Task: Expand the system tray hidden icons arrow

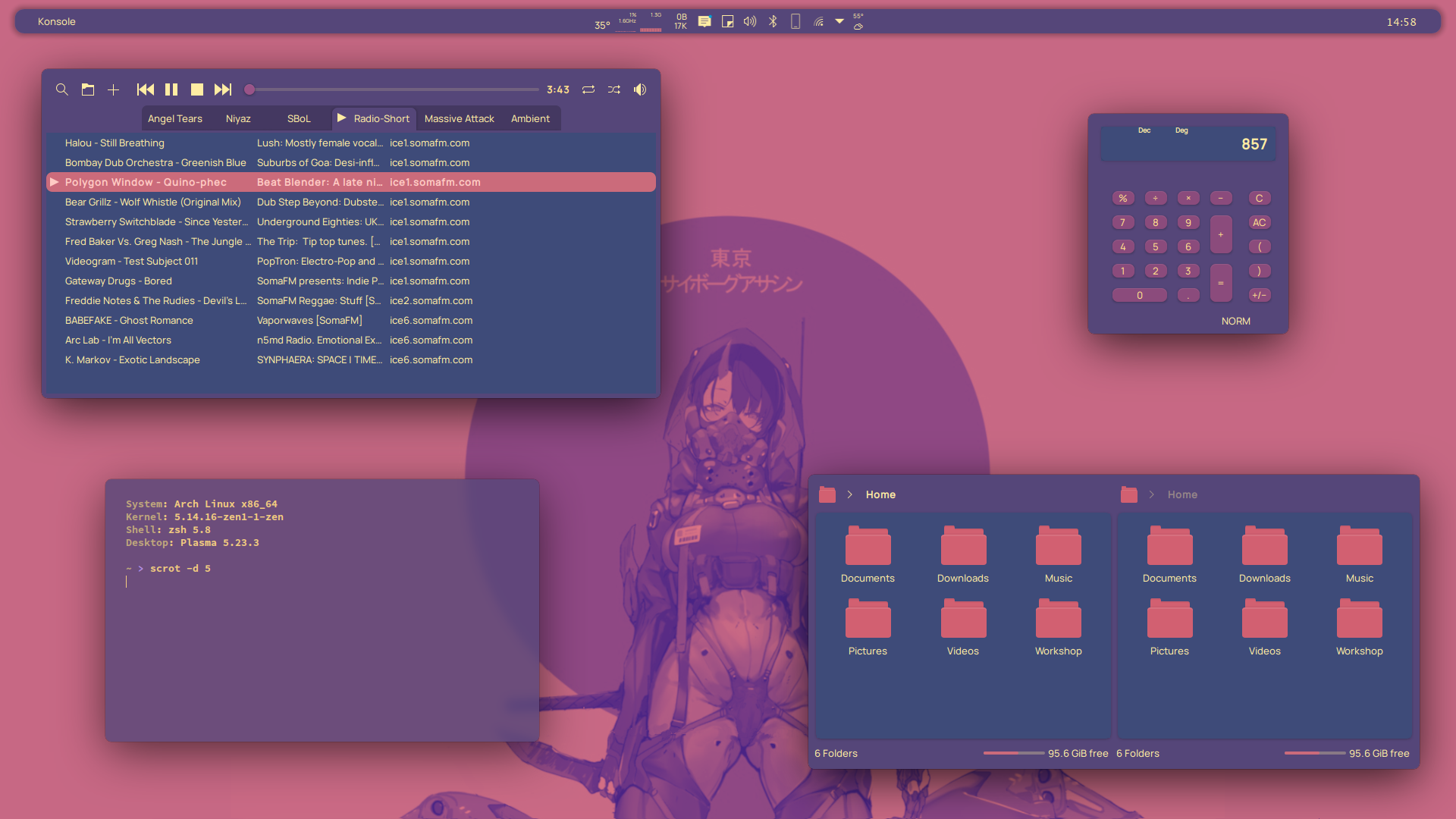Action: click(x=839, y=21)
